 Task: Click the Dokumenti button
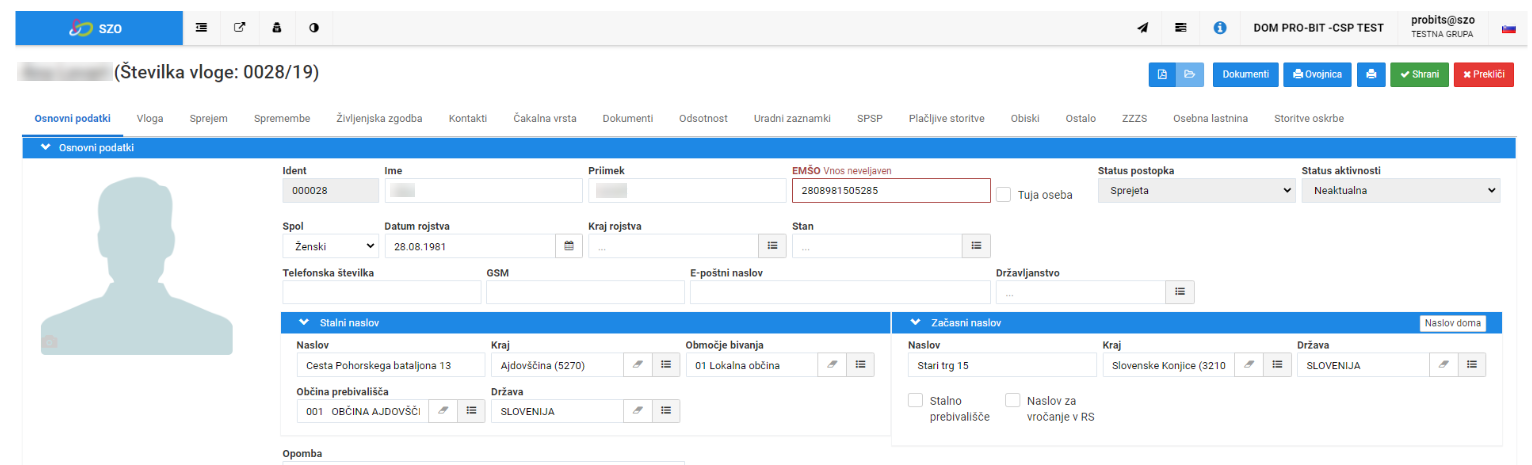tap(1246, 75)
